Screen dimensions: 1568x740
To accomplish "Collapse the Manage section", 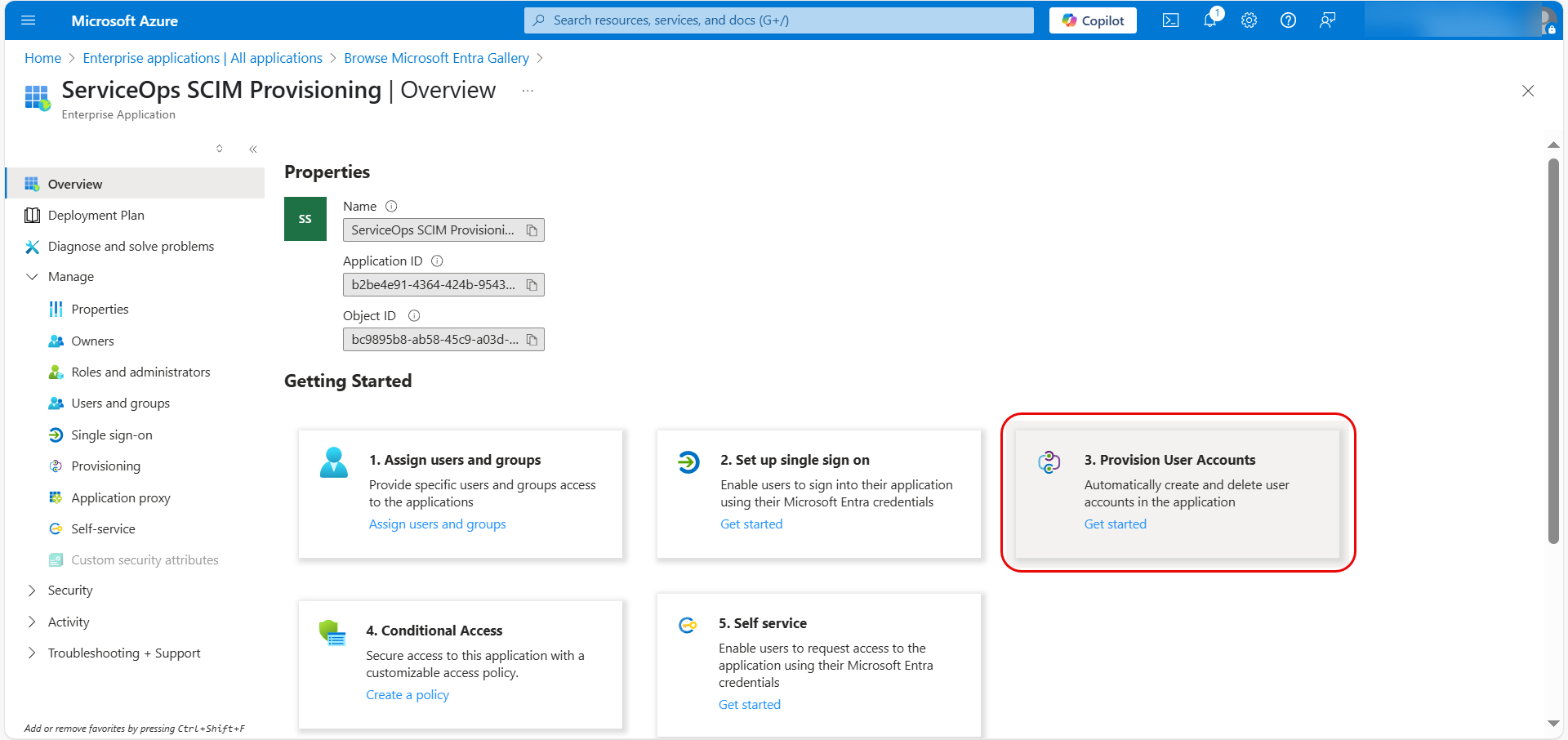I will coord(33,277).
